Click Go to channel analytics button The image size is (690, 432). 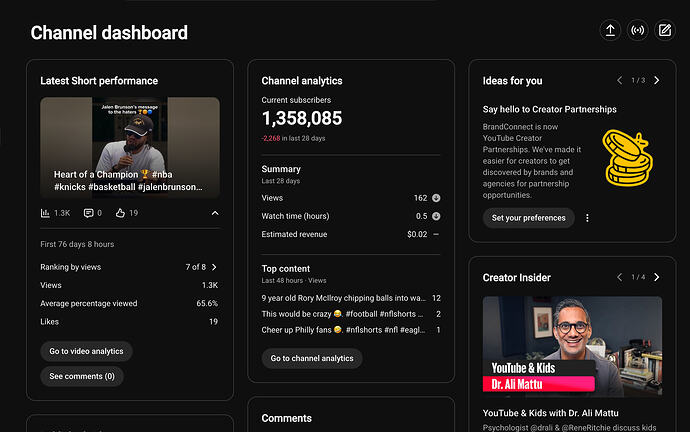coord(312,359)
